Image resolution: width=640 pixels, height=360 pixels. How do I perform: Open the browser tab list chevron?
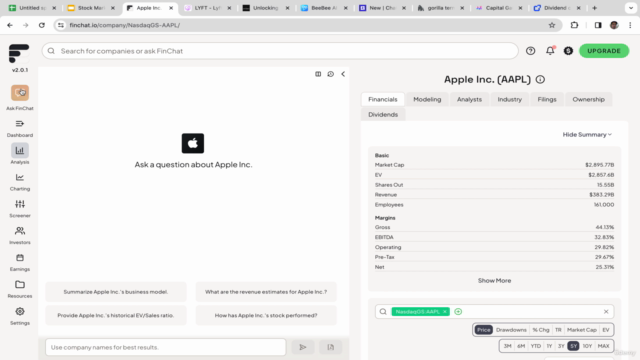tap(631, 8)
